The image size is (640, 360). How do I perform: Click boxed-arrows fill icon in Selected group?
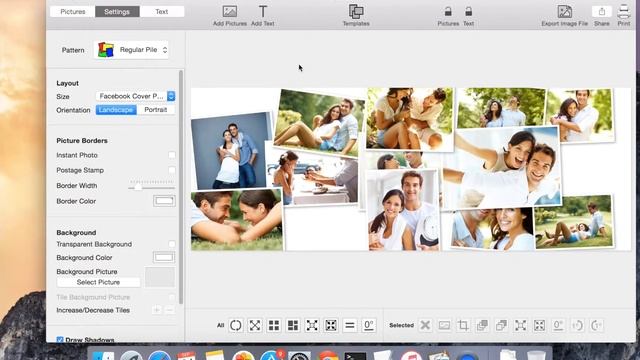point(540,325)
